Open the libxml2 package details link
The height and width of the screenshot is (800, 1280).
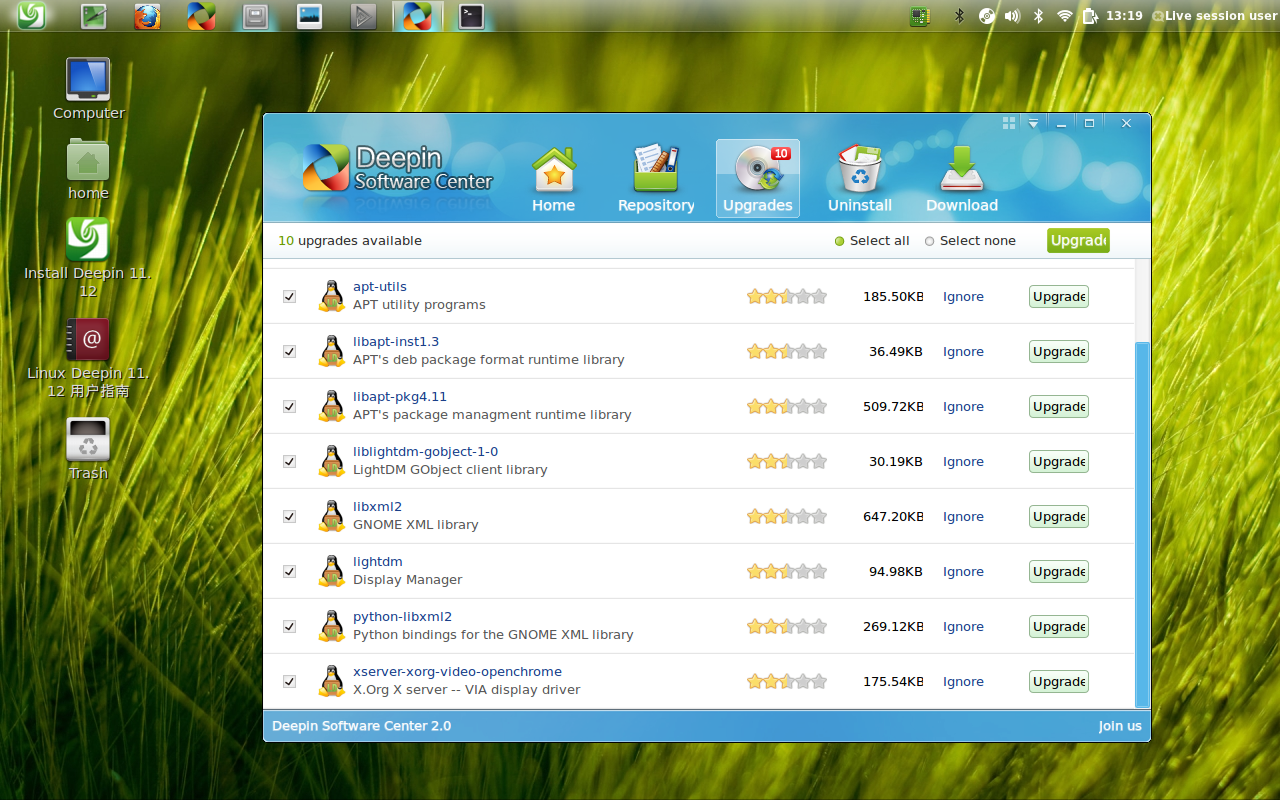pos(377,506)
